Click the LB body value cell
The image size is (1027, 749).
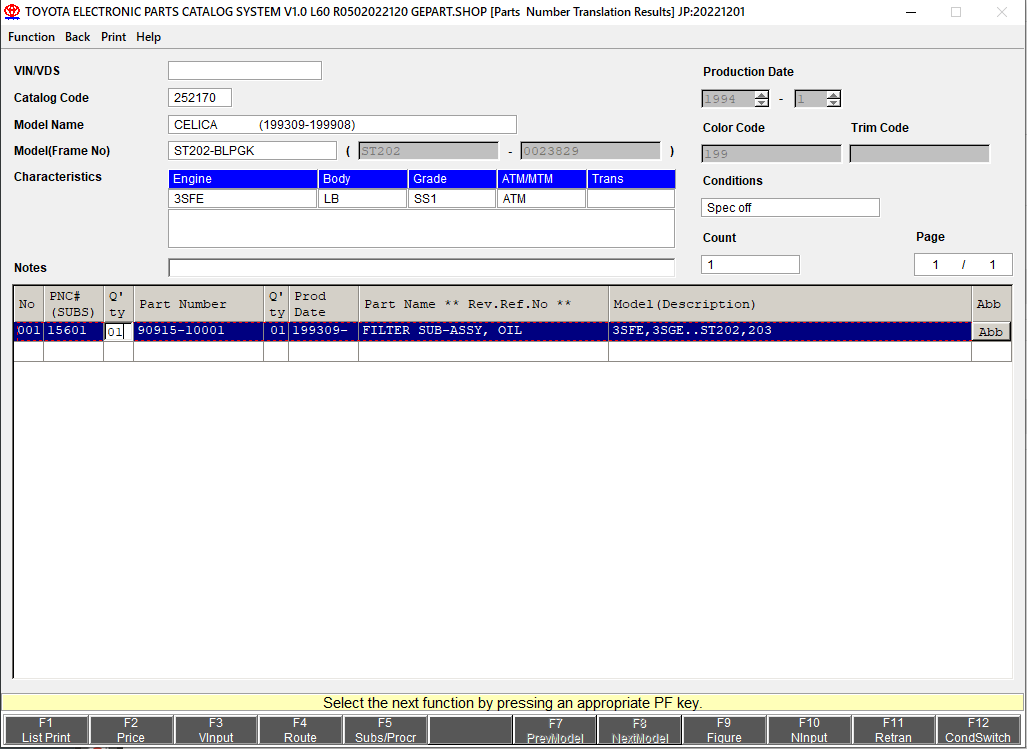point(363,198)
